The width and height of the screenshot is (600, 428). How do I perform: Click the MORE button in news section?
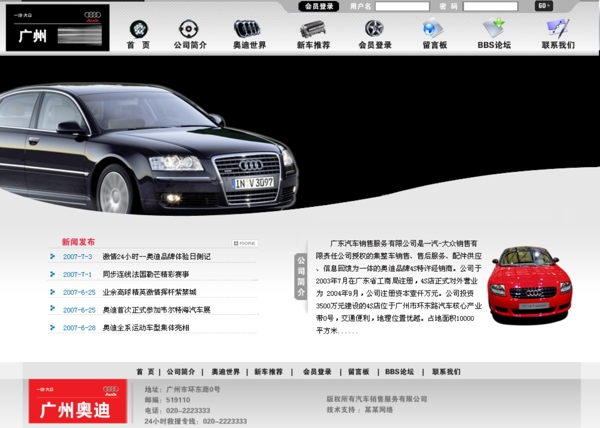click(245, 243)
